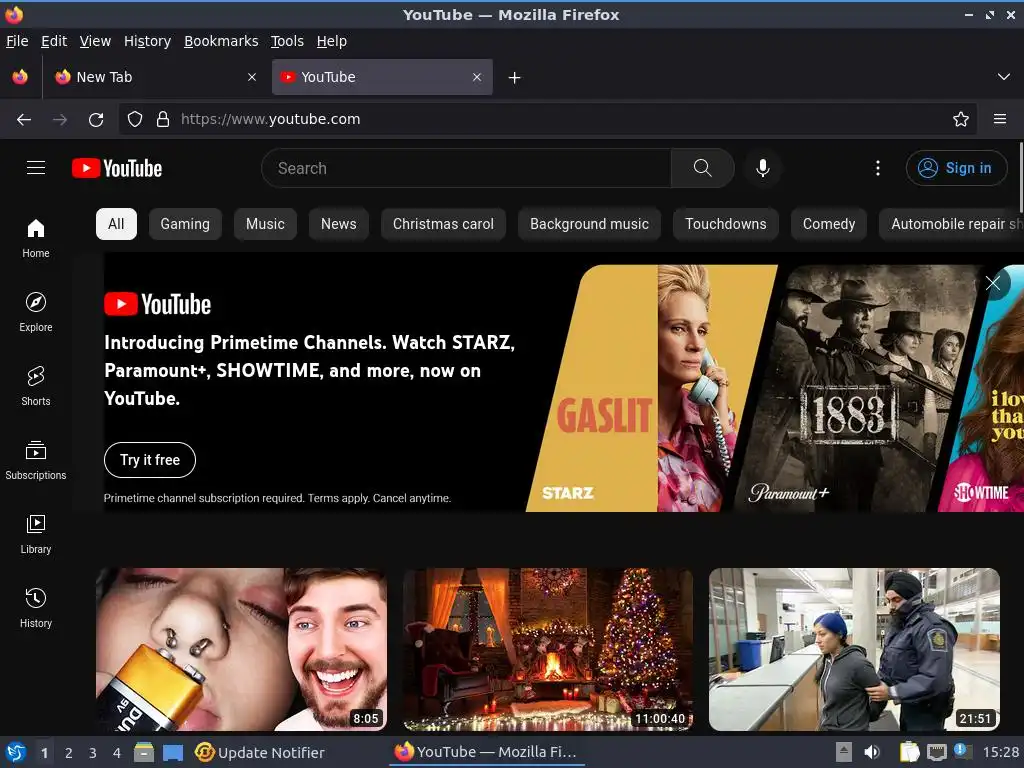Open the 21:51 airport officer video
Screen dimensions: 1024x768
[x=854, y=649]
